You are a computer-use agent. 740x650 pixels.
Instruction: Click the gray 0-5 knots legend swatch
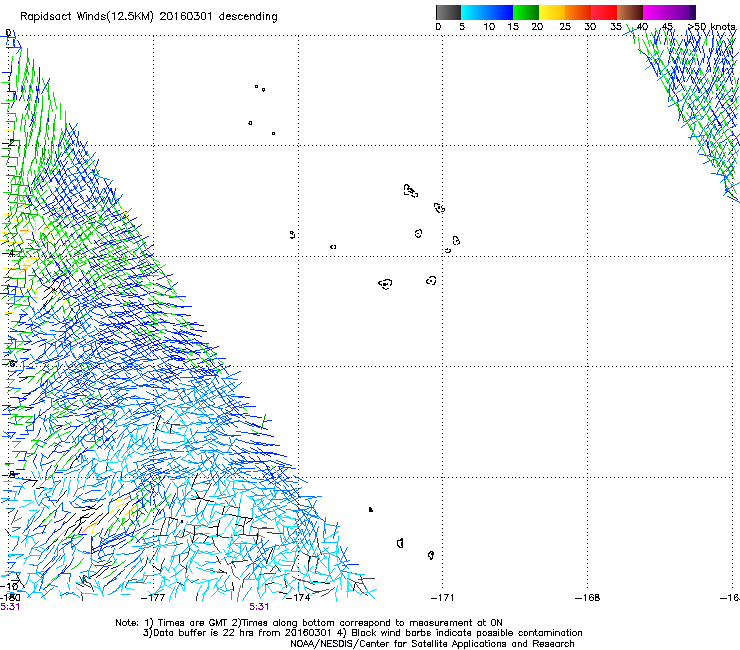pyautogui.click(x=448, y=12)
